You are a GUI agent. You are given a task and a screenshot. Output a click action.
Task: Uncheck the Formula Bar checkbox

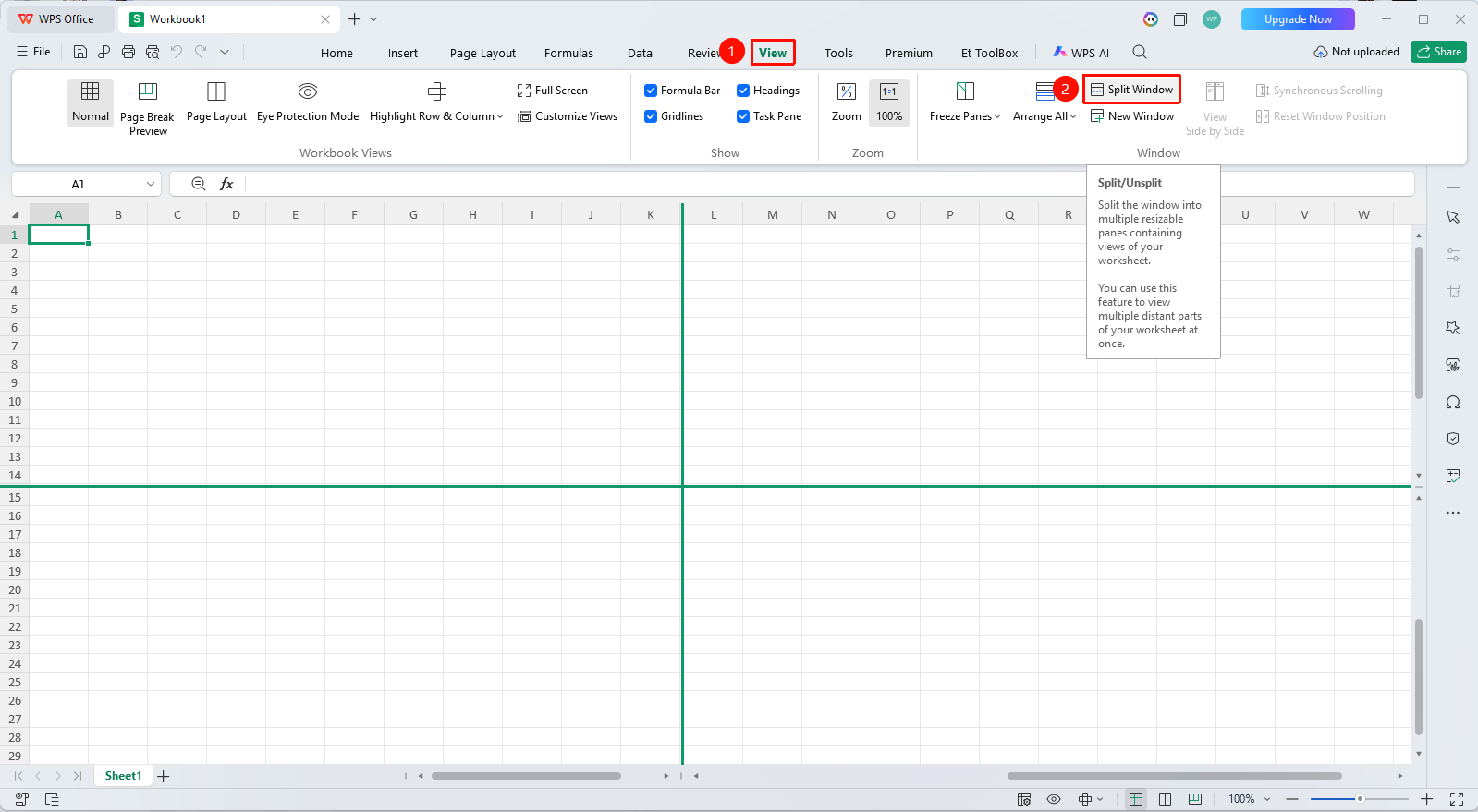tap(651, 91)
